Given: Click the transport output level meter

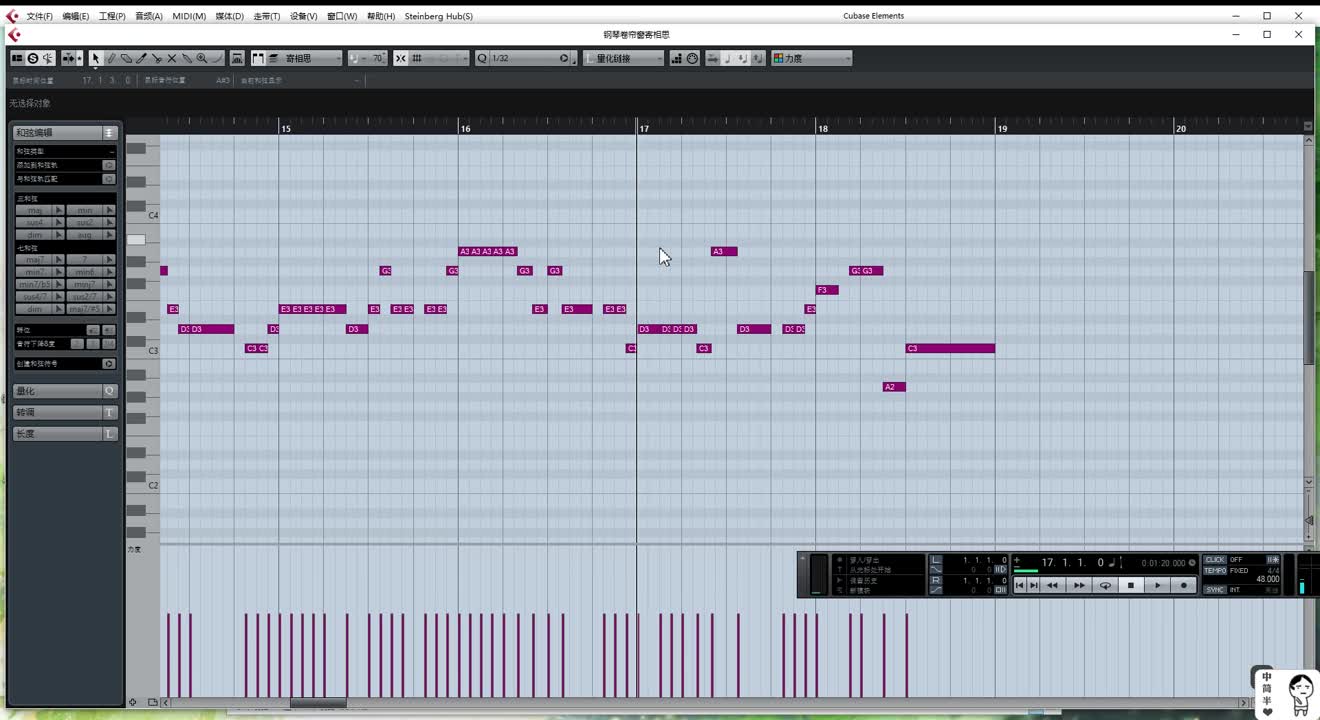Looking at the screenshot, I should (x=1302, y=578).
